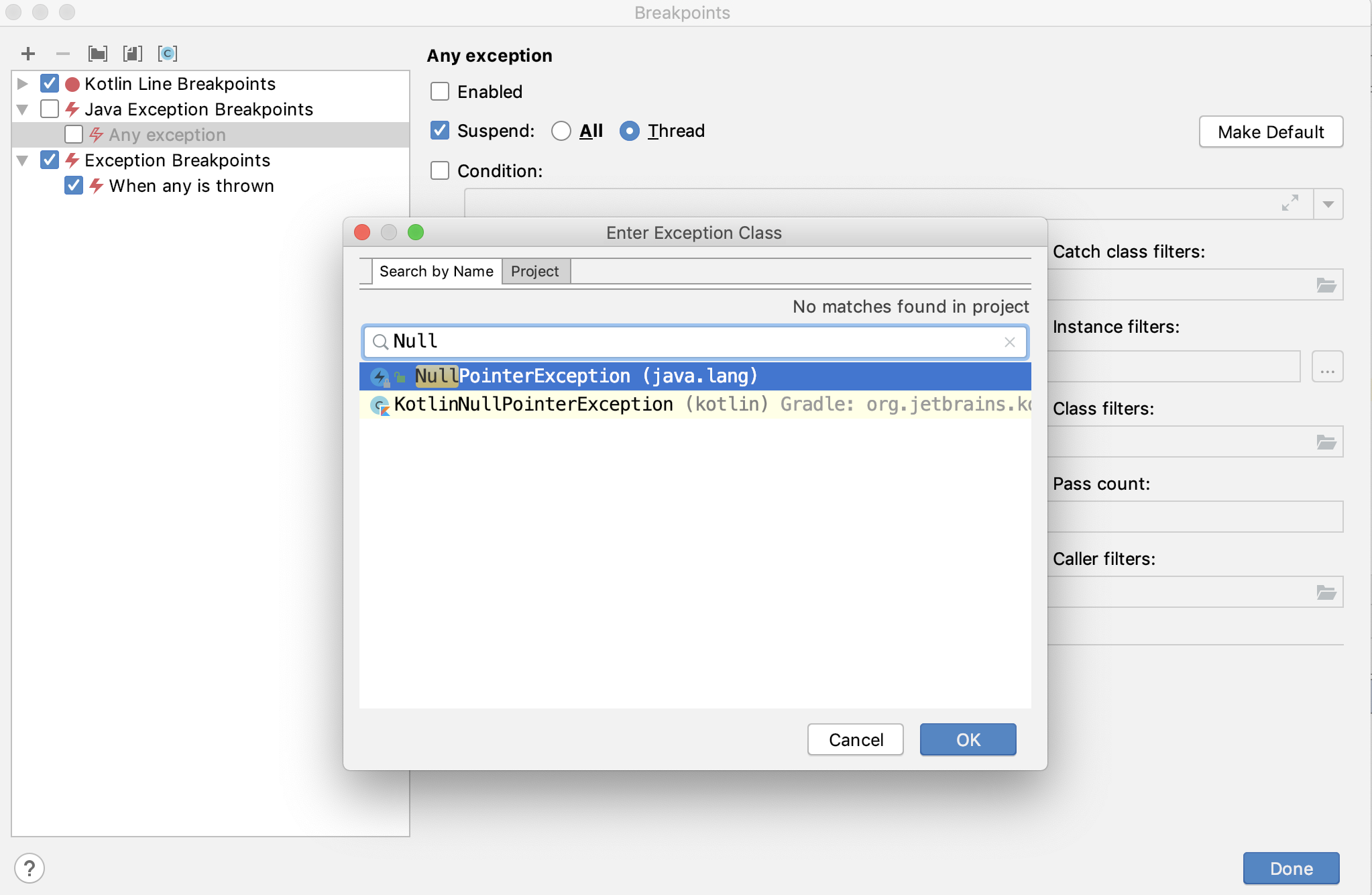Collapse the Exception Breakpoints tree node

point(22,160)
